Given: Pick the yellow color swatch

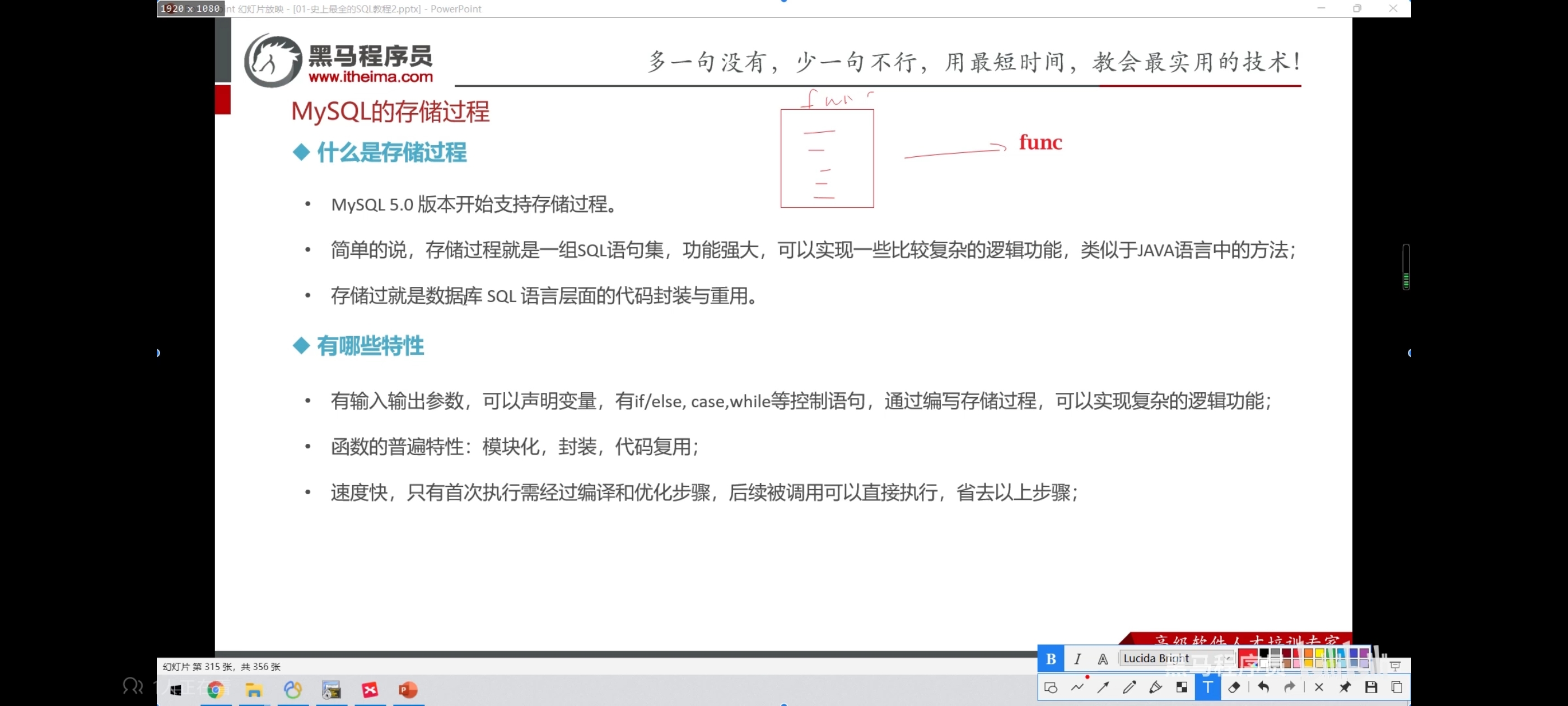Looking at the screenshot, I should (x=1320, y=654).
